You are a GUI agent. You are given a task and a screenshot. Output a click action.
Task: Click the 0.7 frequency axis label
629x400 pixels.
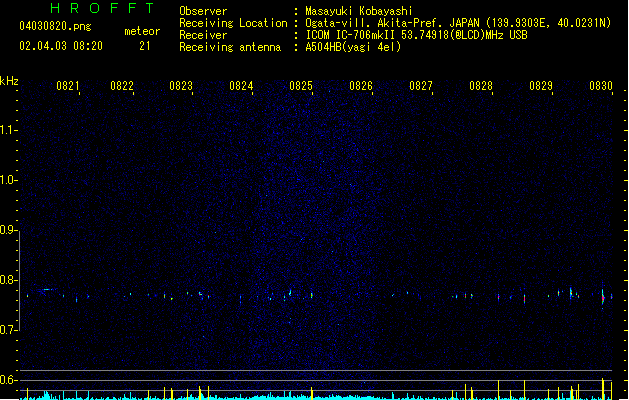(x=8, y=330)
